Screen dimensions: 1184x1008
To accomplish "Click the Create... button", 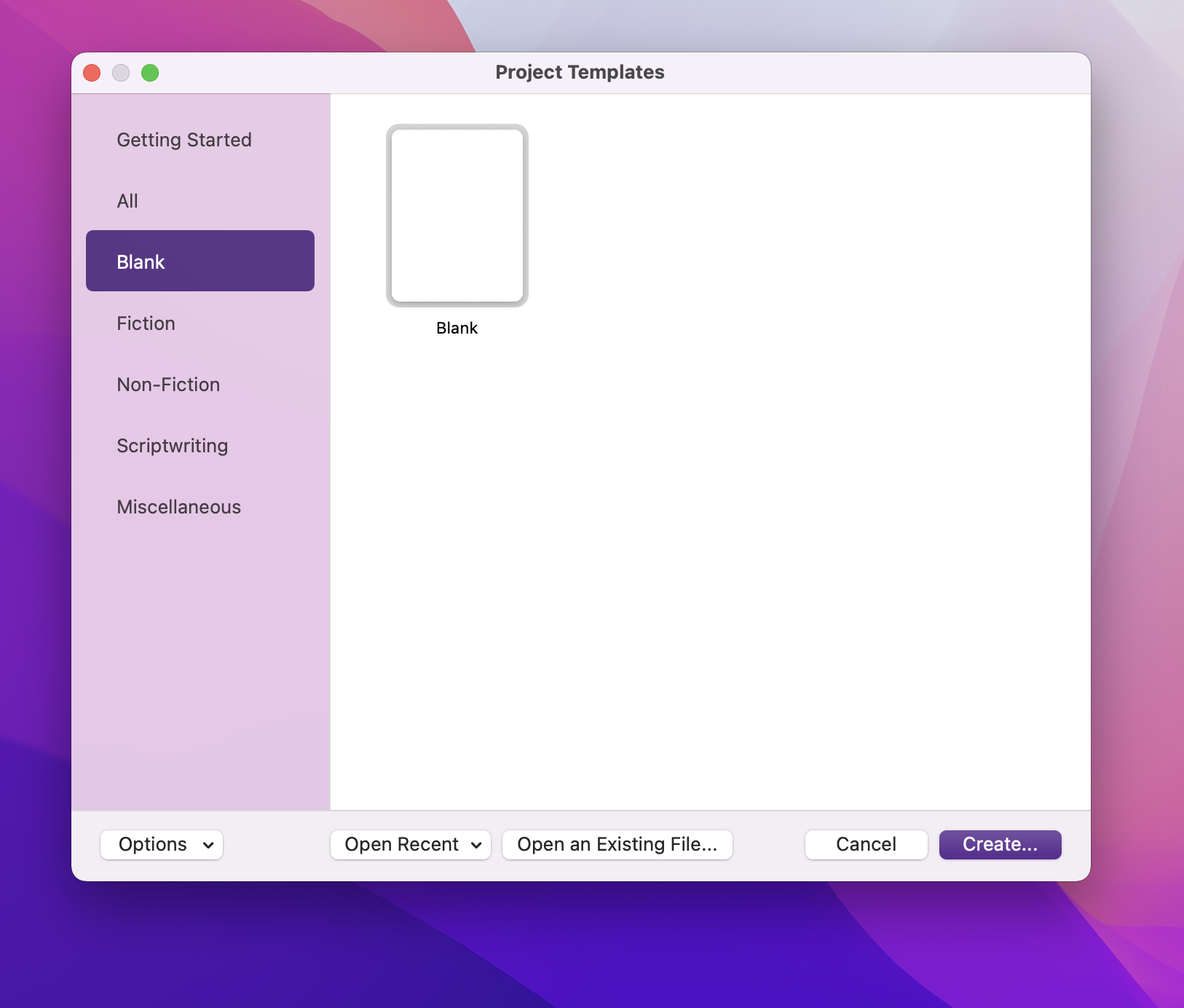I will [1001, 845].
